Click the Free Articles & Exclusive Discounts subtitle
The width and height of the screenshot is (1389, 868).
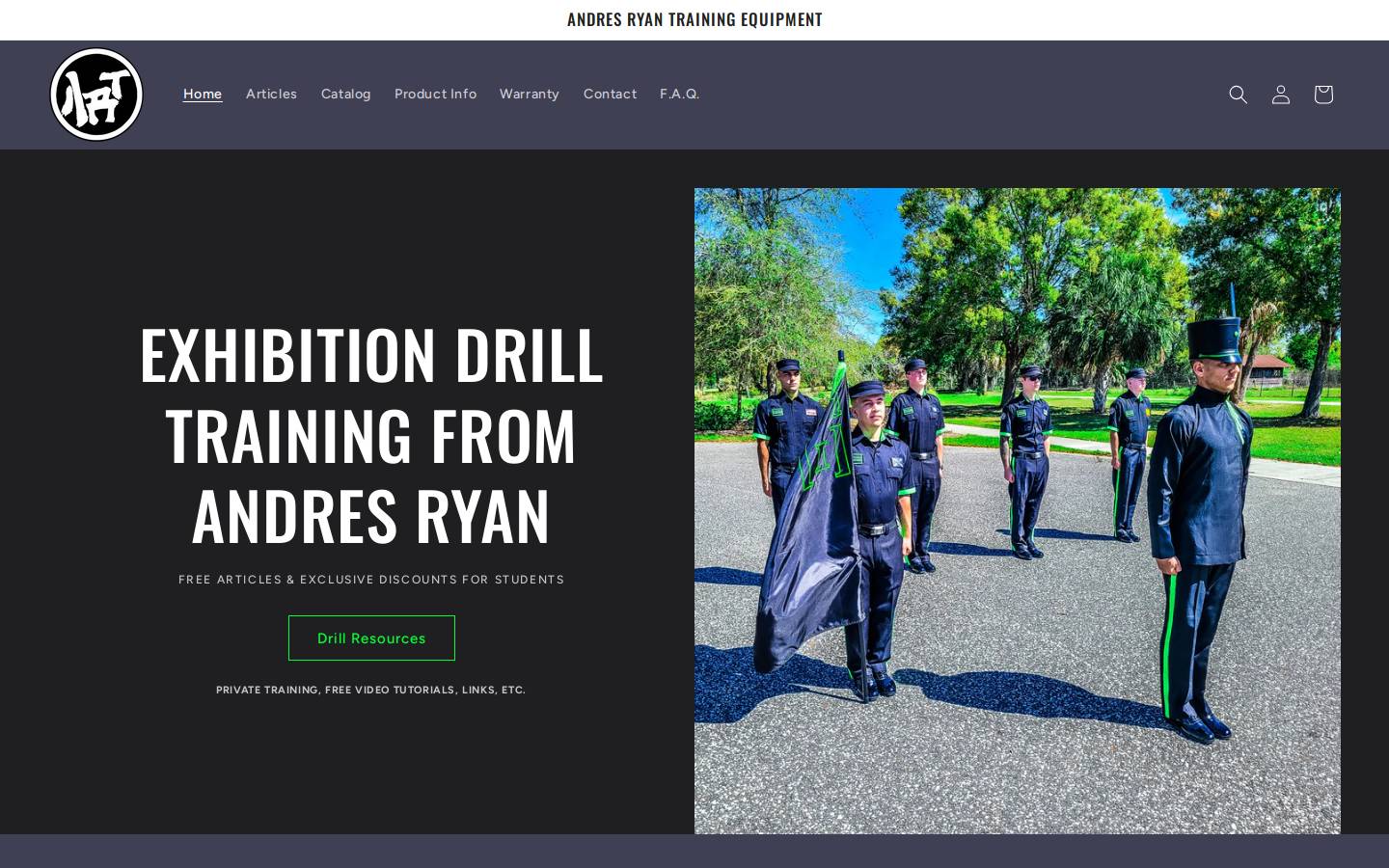coord(371,580)
